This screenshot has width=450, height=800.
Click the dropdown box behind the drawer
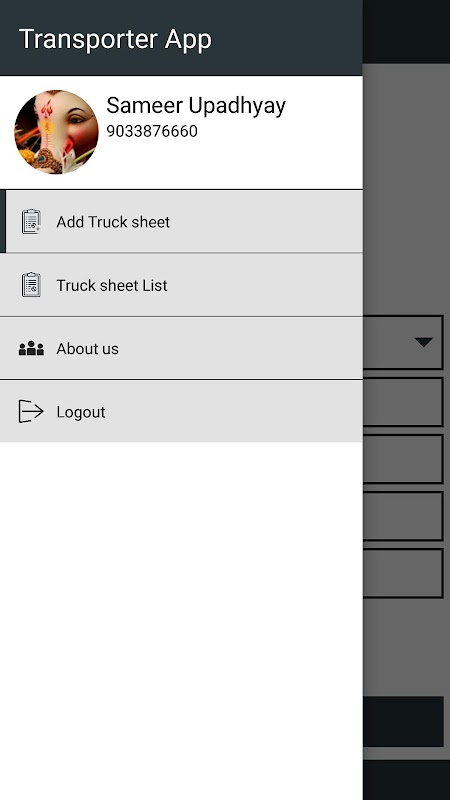coord(403,342)
